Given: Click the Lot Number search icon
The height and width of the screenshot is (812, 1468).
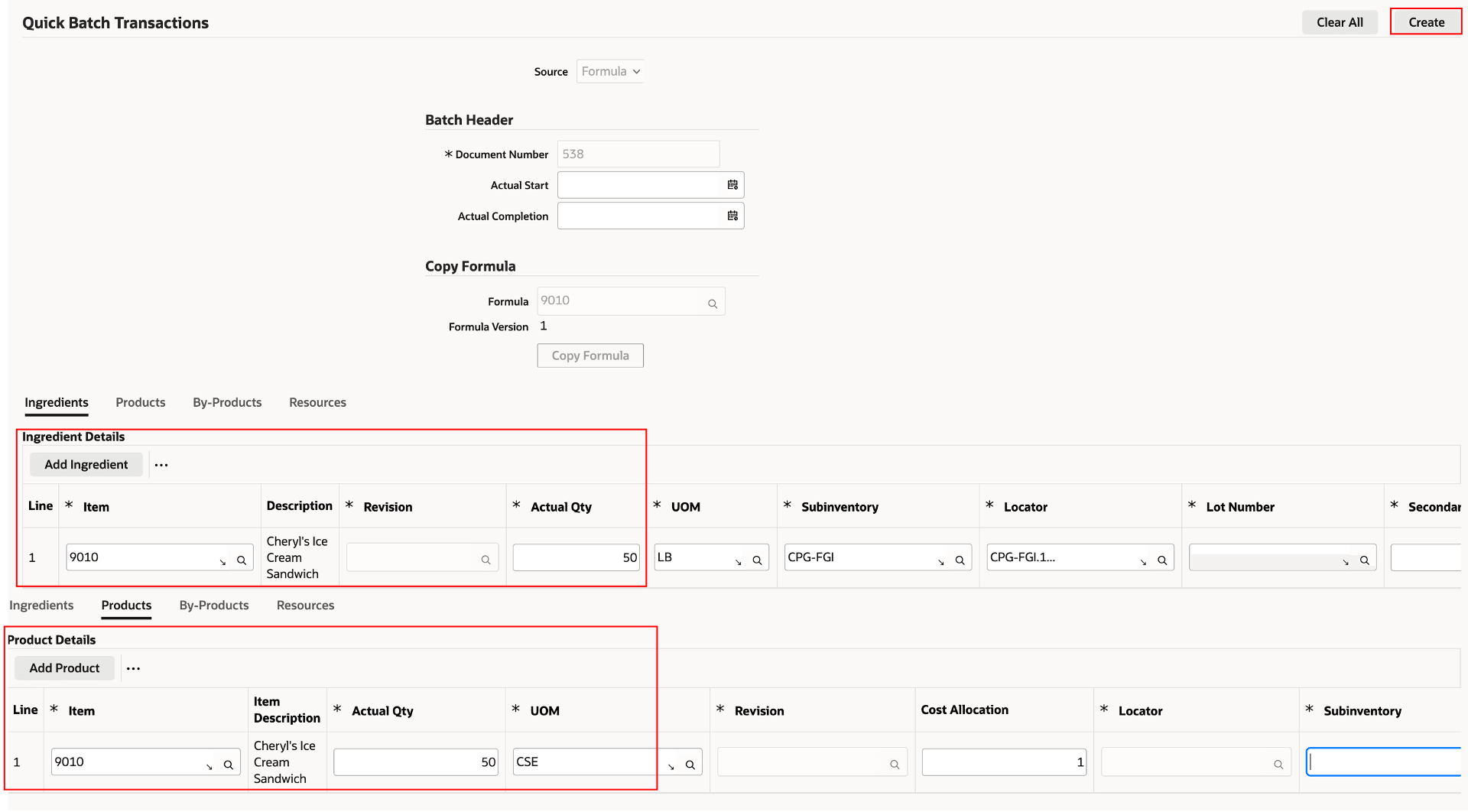Looking at the screenshot, I should tap(1366, 560).
